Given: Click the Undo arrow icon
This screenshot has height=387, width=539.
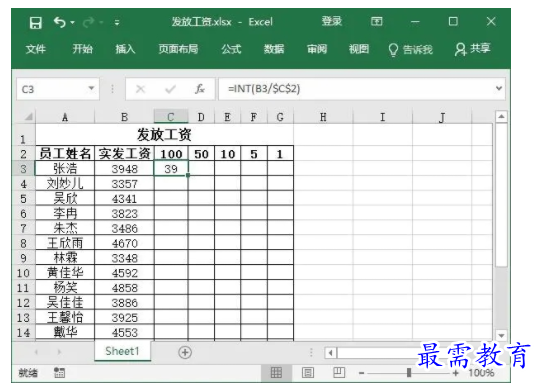Looking at the screenshot, I should tap(60, 23).
